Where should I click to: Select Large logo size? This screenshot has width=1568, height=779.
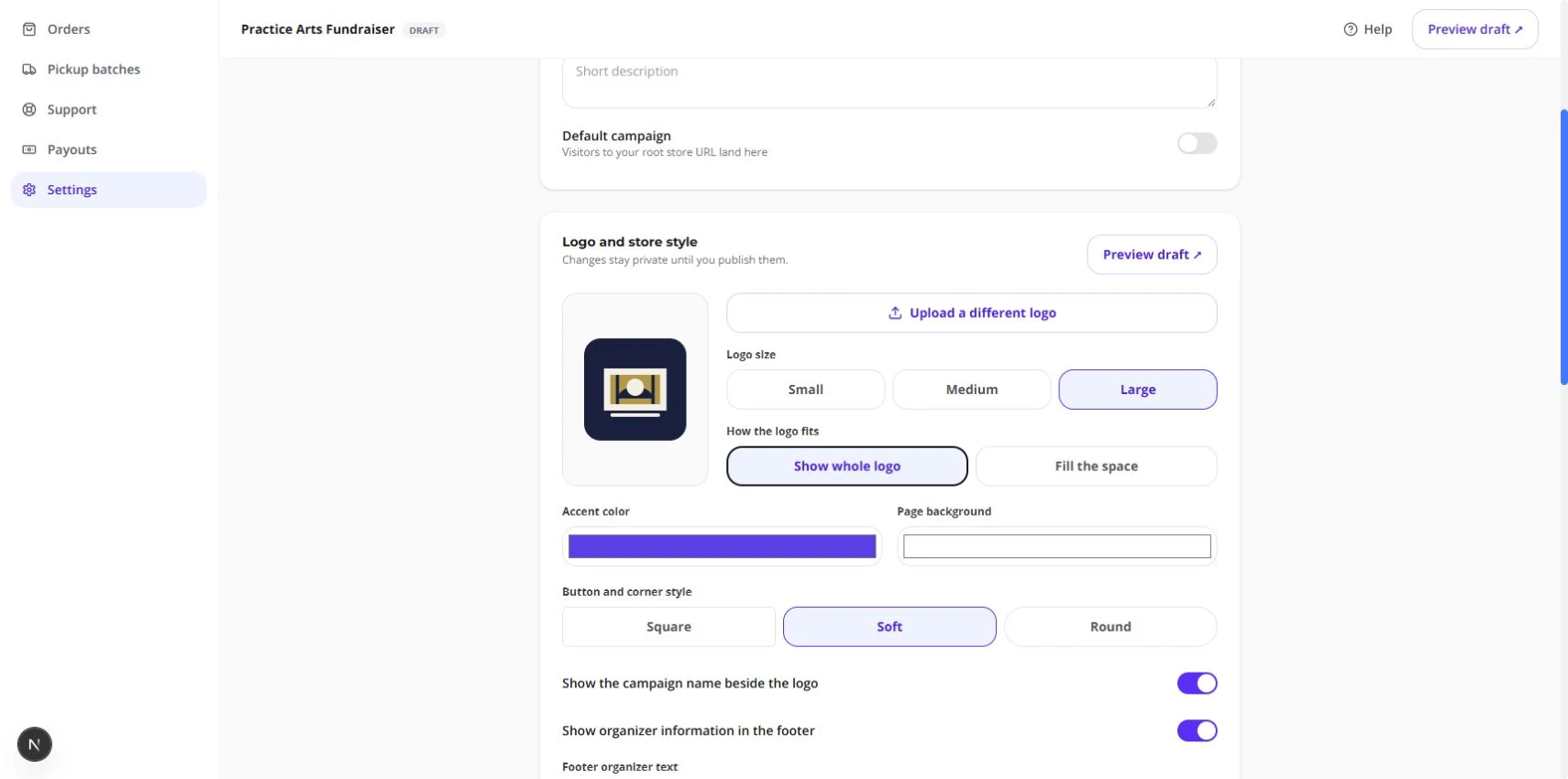(x=1138, y=389)
